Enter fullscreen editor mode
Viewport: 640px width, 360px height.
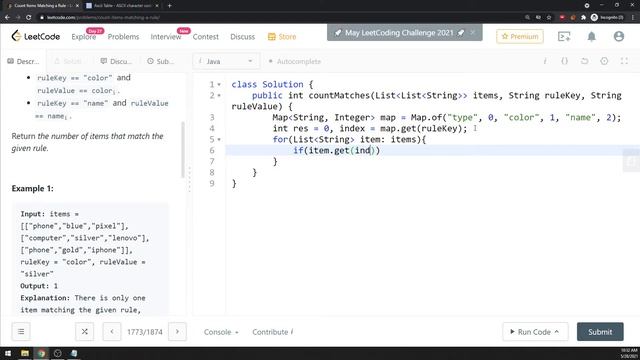(624, 61)
